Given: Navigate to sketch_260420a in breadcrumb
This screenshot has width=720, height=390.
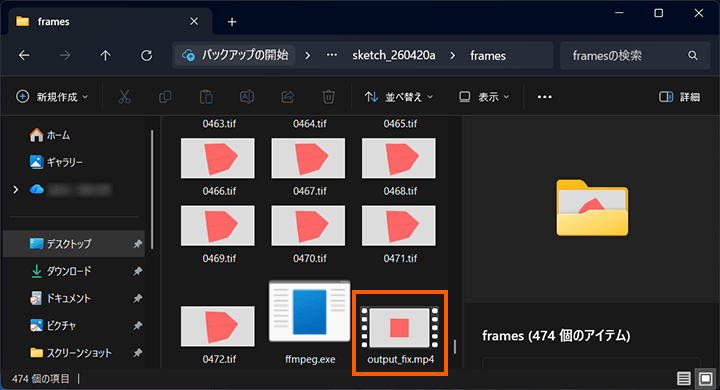Looking at the screenshot, I should (x=394, y=56).
